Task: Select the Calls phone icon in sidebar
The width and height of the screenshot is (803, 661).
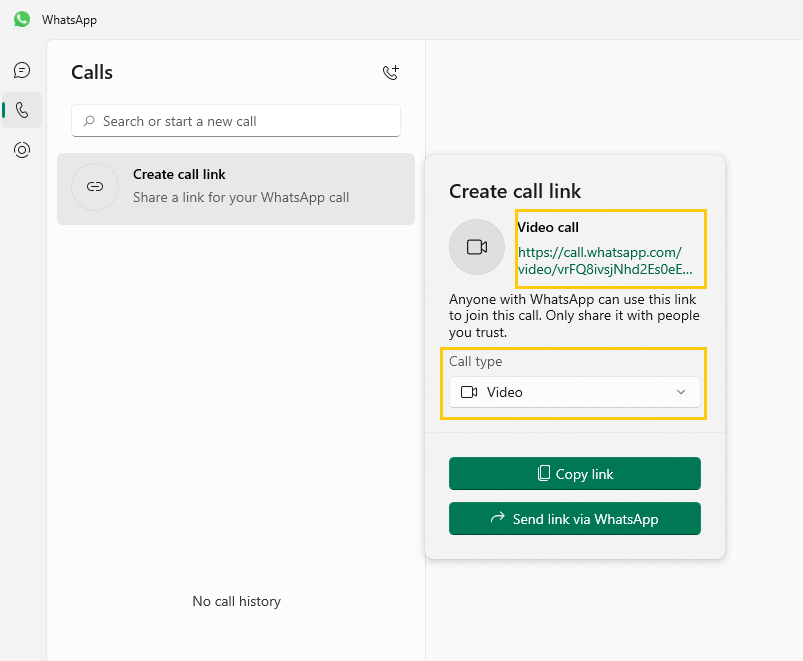Action: (22, 110)
